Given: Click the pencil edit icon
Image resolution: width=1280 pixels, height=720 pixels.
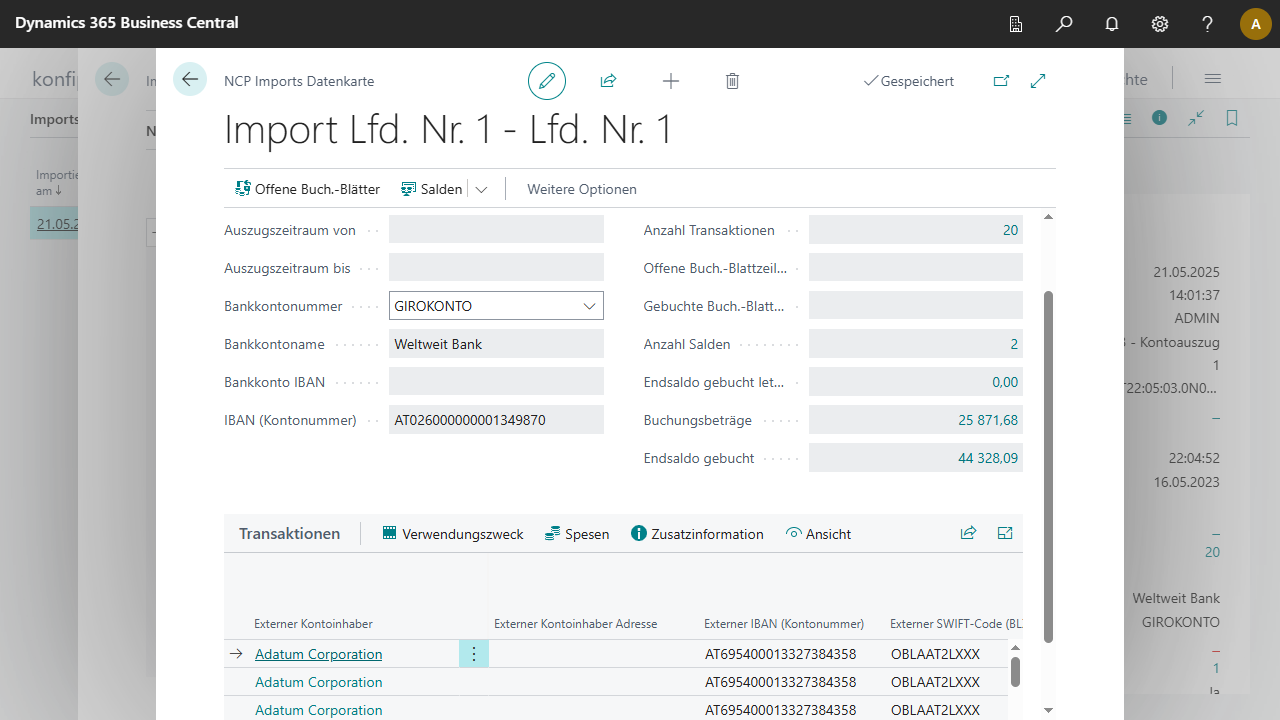Looking at the screenshot, I should [x=547, y=81].
